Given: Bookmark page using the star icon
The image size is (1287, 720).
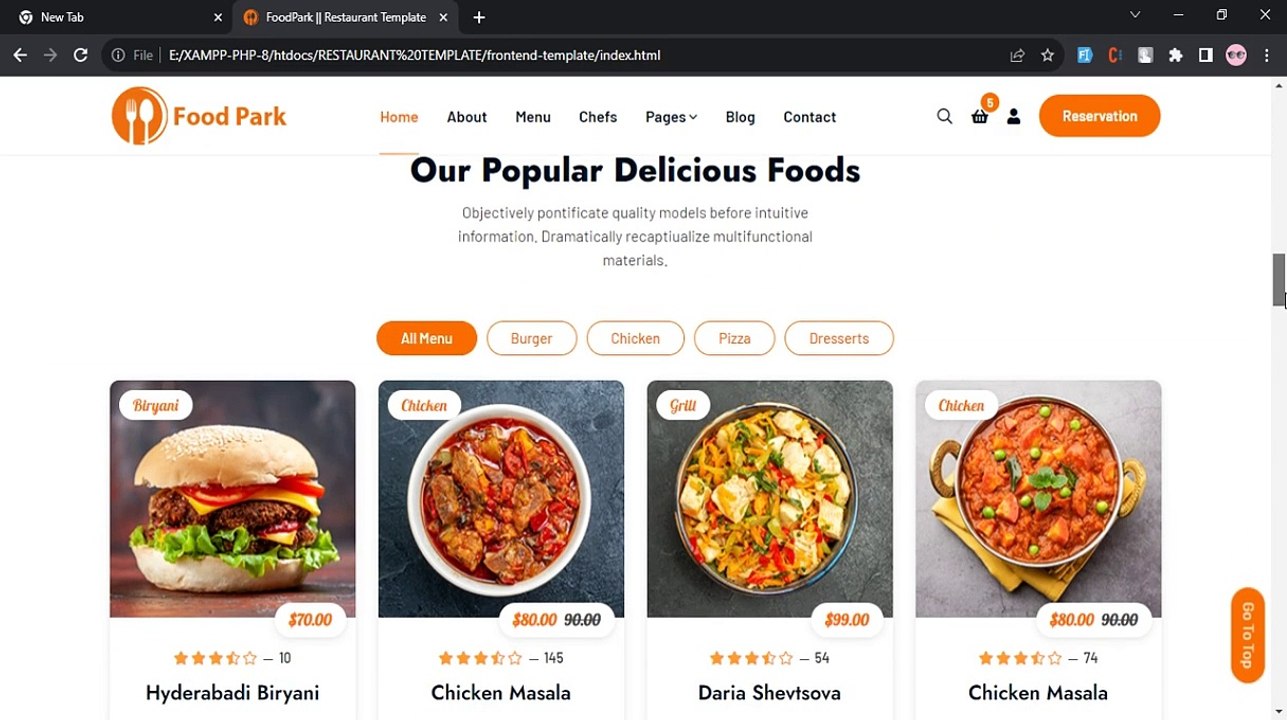Looking at the screenshot, I should click(x=1047, y=55).
